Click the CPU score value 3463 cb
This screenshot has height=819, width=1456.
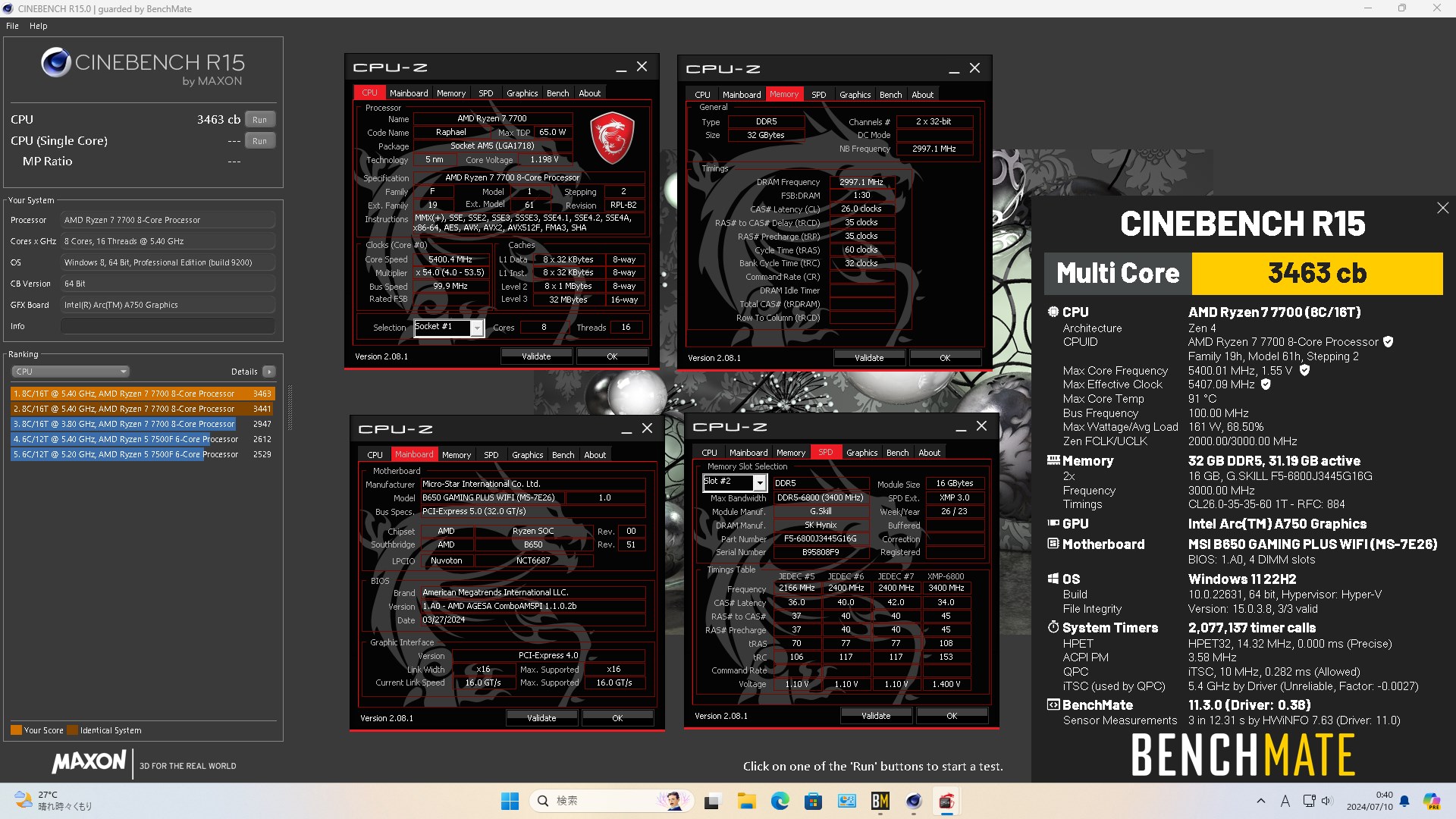click(218, 120)
